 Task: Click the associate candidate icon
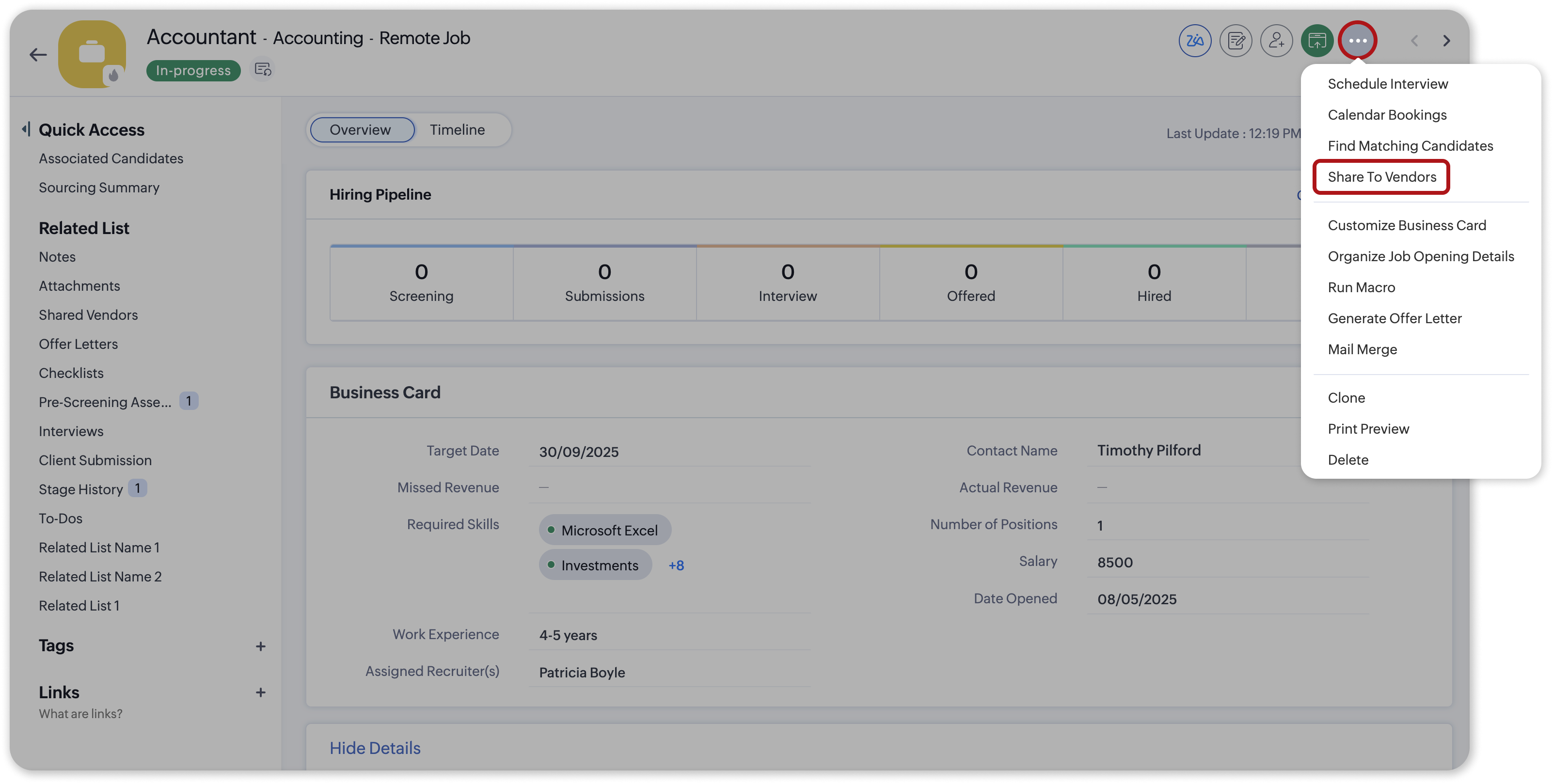(x=1276, y=41)
